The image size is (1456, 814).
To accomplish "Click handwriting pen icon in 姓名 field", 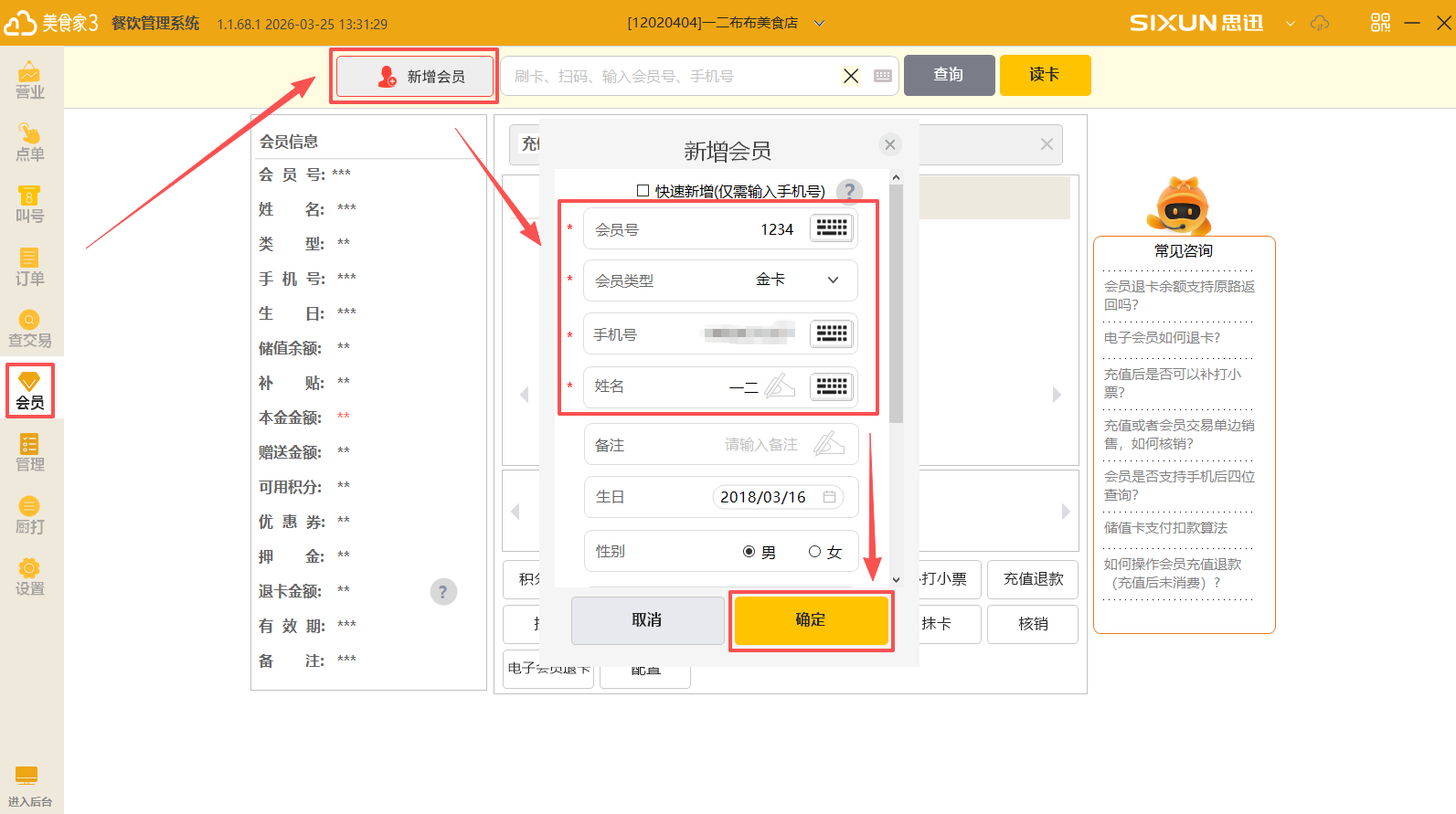I will (780, 386).
